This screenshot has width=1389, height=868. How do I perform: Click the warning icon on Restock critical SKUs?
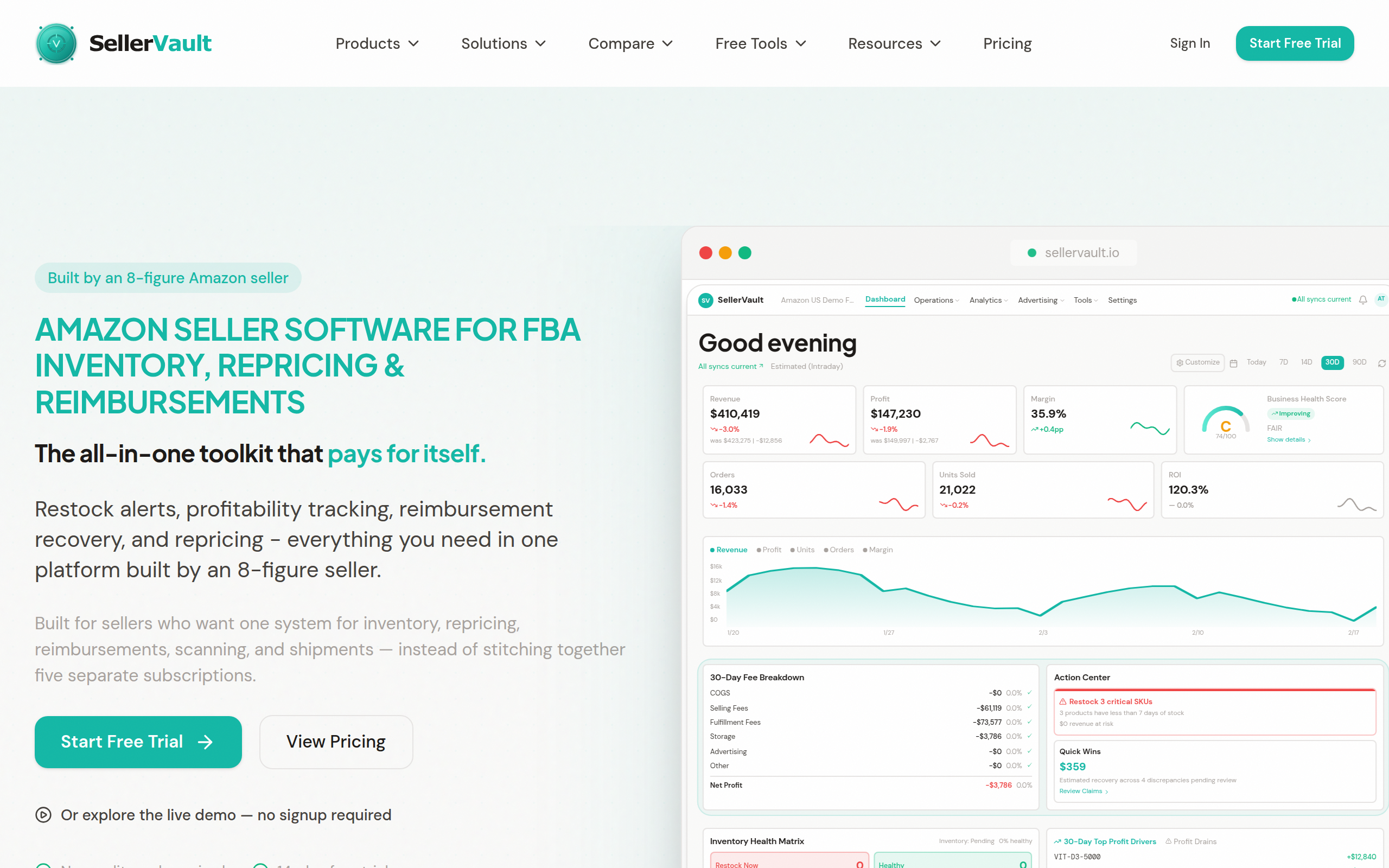[x=1063, y=701]
